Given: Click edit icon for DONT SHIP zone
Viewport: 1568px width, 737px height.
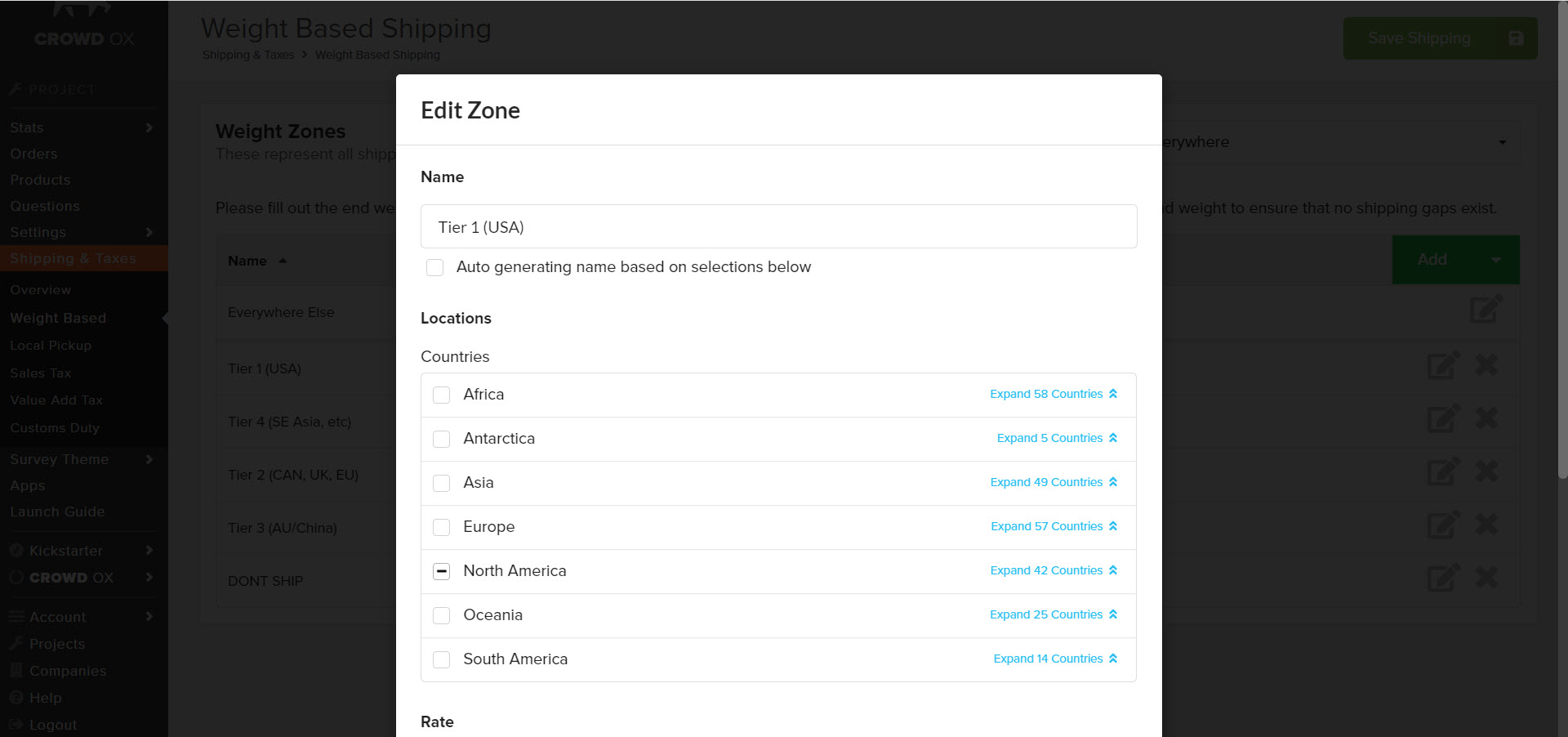Looking at the screenshot, I should [x=1442, y=578].
